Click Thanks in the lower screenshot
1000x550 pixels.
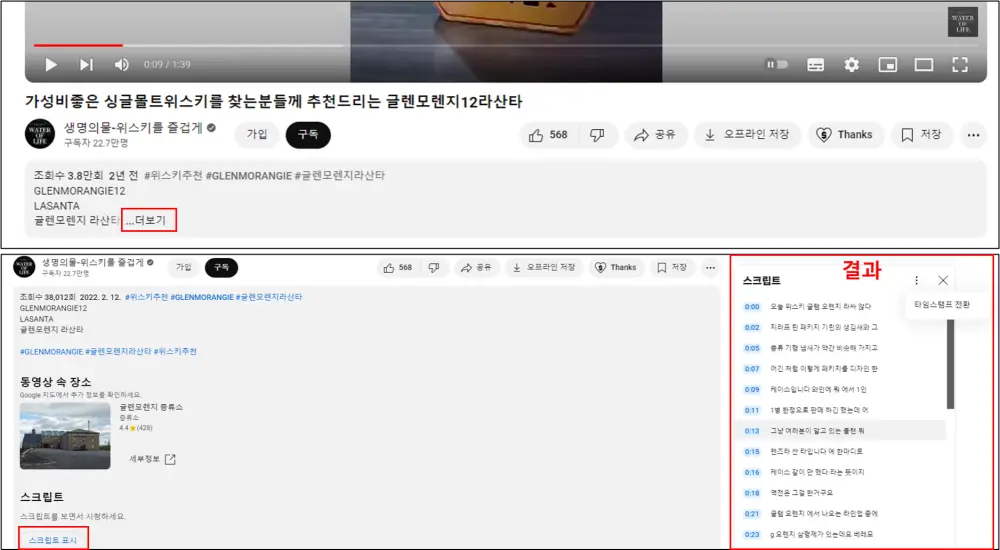tap(615, 268)
